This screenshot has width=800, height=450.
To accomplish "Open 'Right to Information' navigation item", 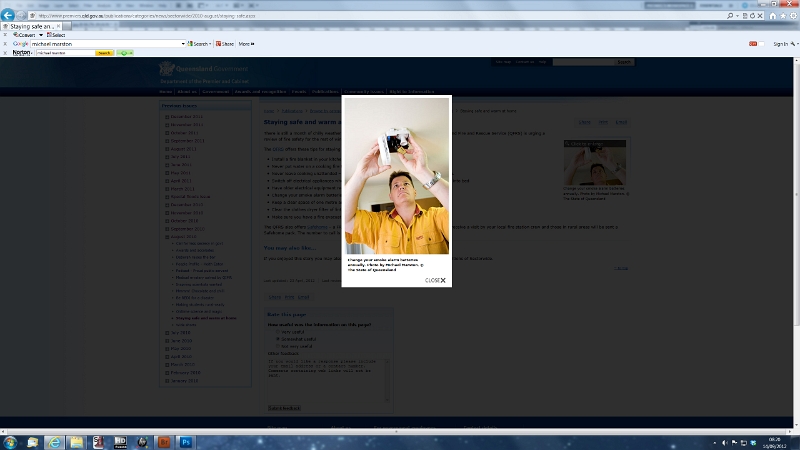I will [x=412, y=92].
